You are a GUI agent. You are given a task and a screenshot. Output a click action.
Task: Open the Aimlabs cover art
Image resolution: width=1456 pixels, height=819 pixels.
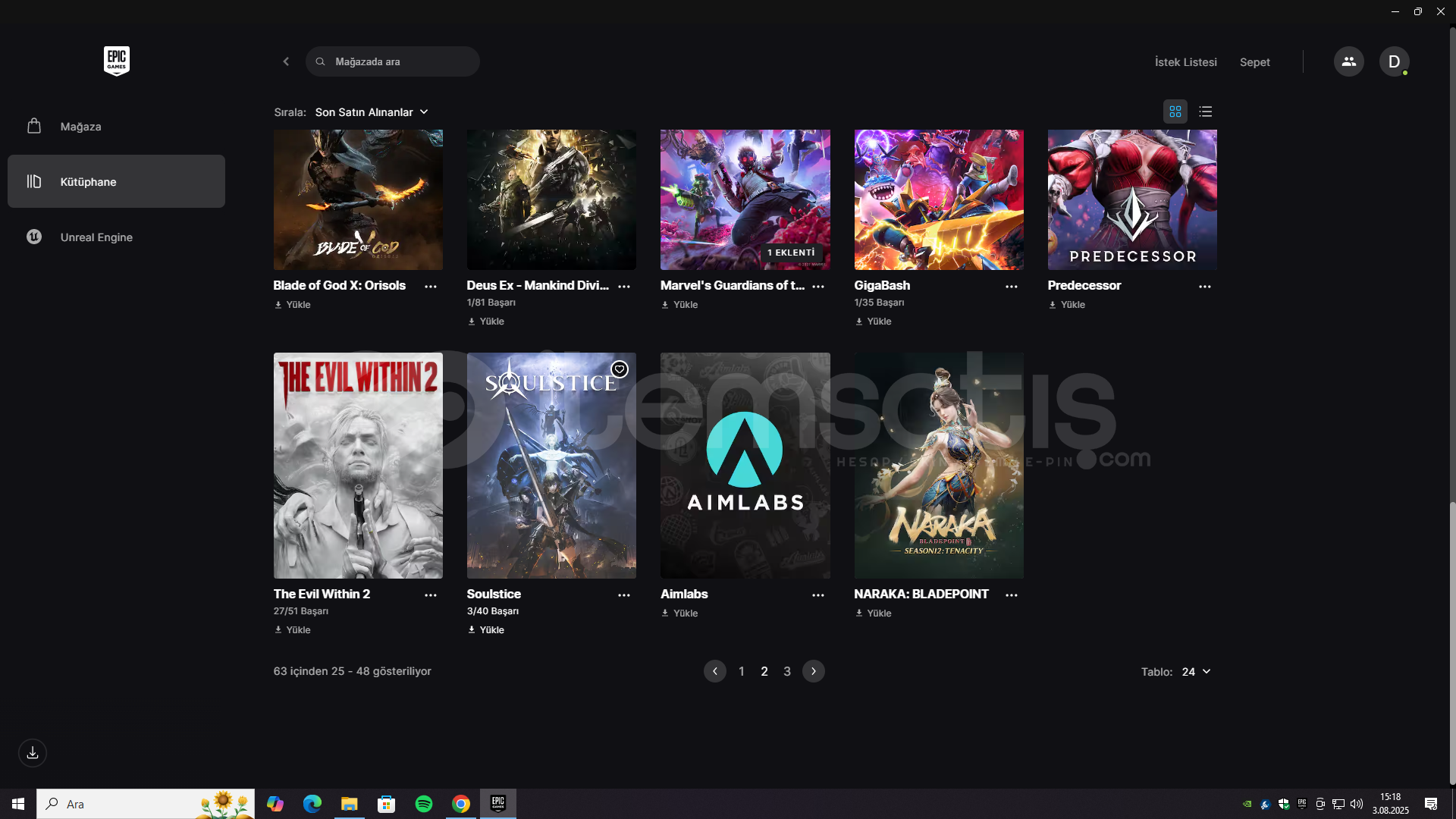pyautogui.click(x=745, y=466)
